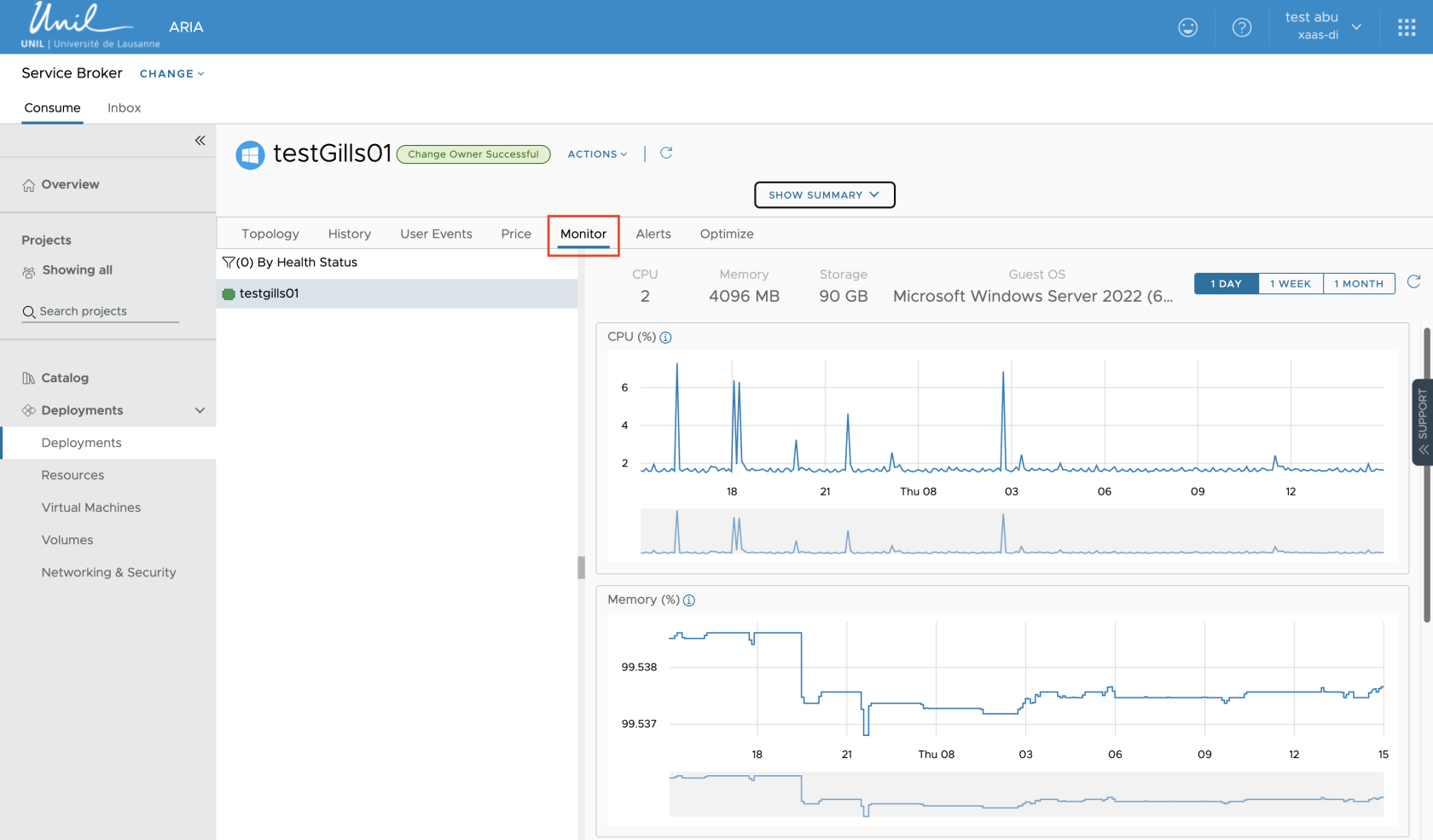Image resolution: width=1433 pixels, height=840 pixels.
Task: Click the Memory (%) info icon
Action: [689, 600]
